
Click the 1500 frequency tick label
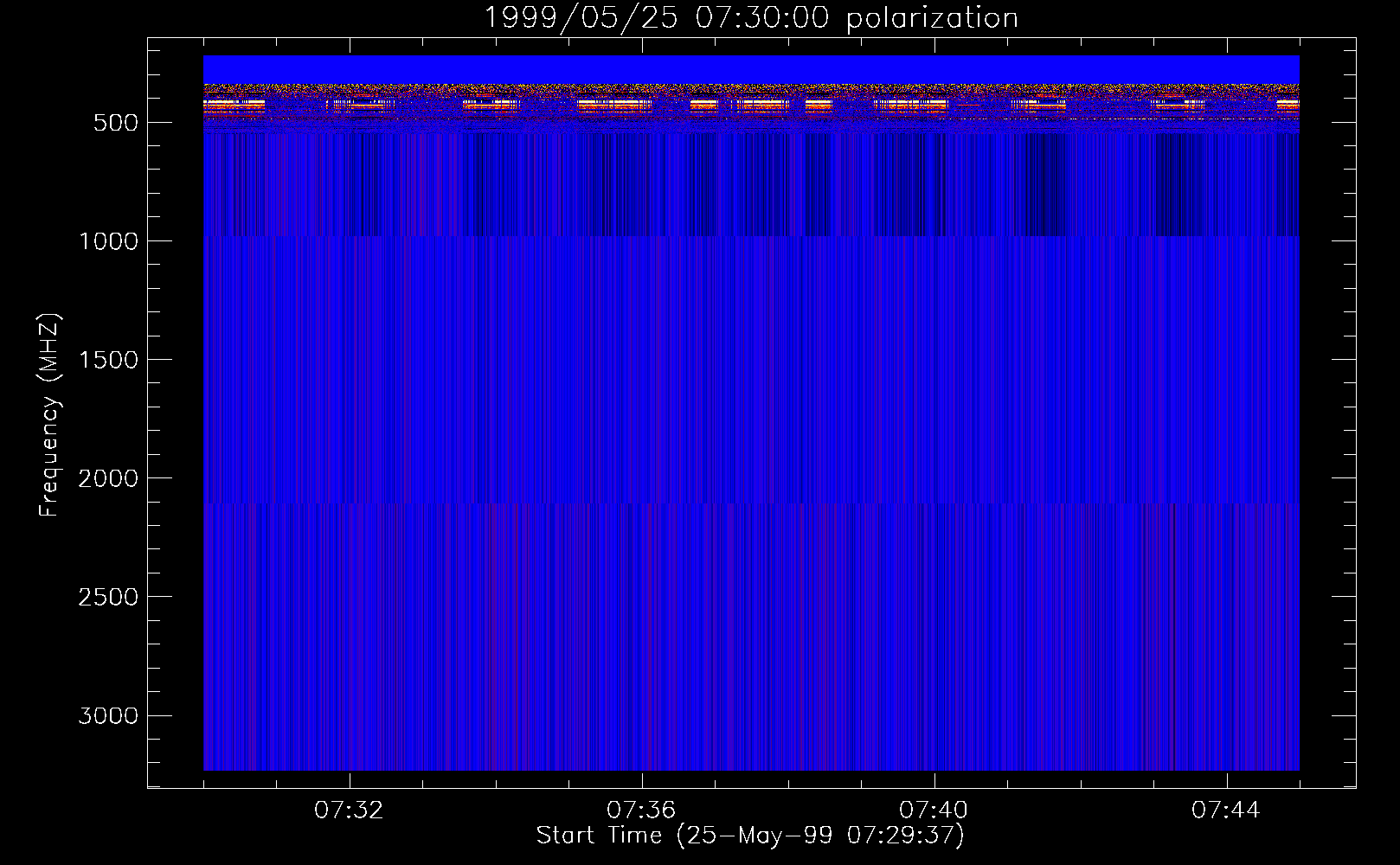tap(108, 360)
